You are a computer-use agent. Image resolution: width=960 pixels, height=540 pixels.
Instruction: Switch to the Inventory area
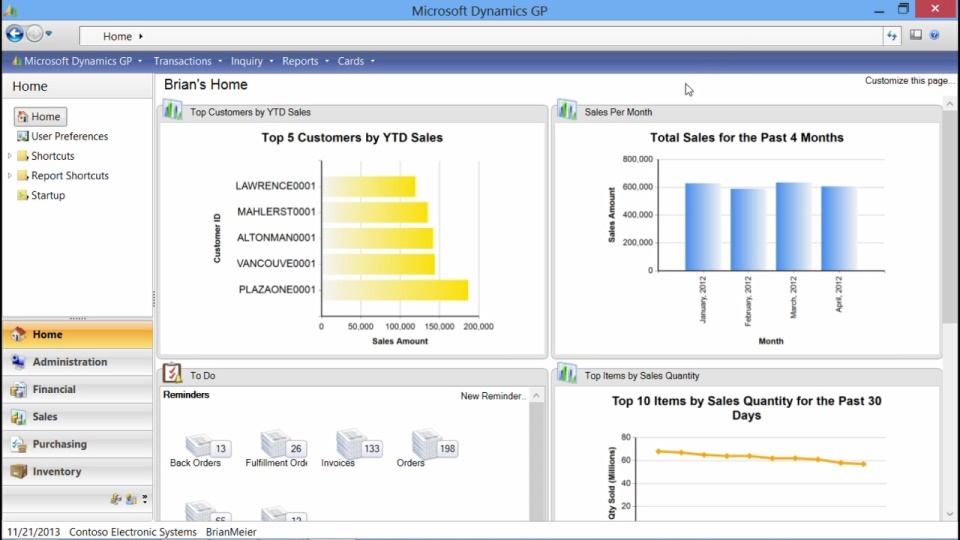(77, 471)
